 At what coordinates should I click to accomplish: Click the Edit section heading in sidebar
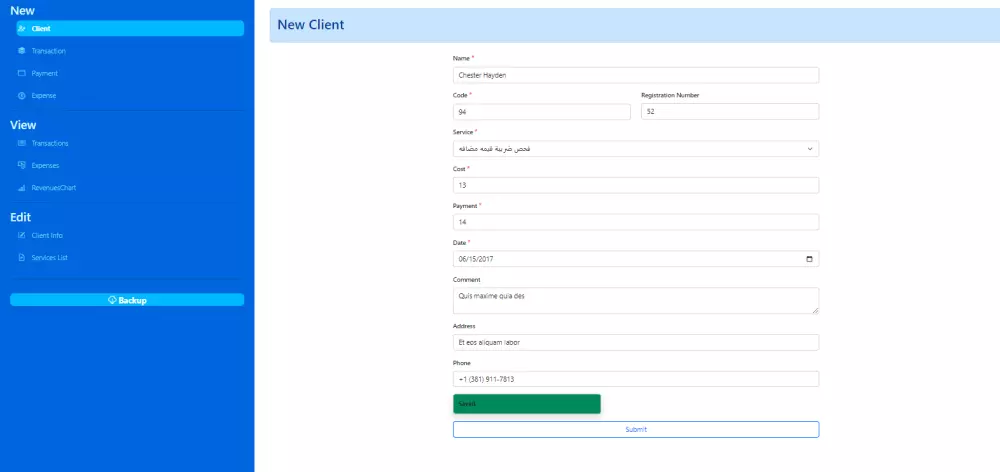pos(20,218)
